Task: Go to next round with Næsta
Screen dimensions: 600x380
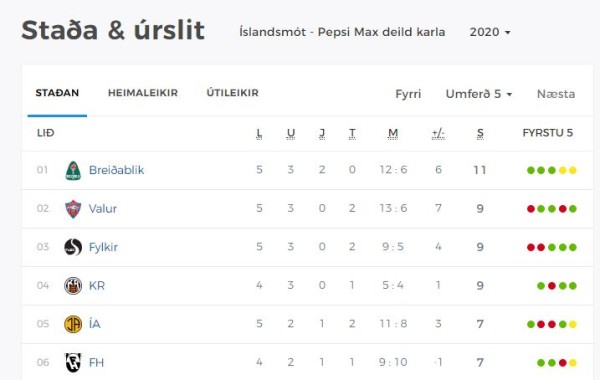Action: pyautogui.click(x=556, y=94)
